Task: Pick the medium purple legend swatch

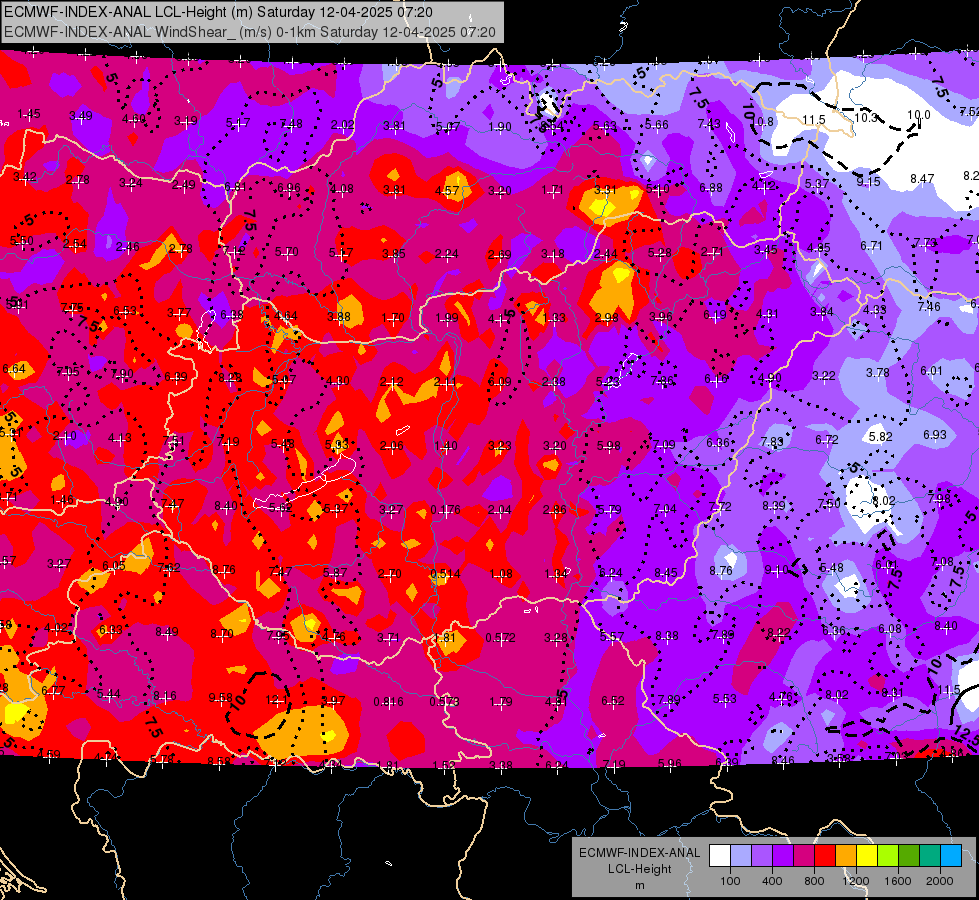Action: pyautogui.click(x=762, y=856)
